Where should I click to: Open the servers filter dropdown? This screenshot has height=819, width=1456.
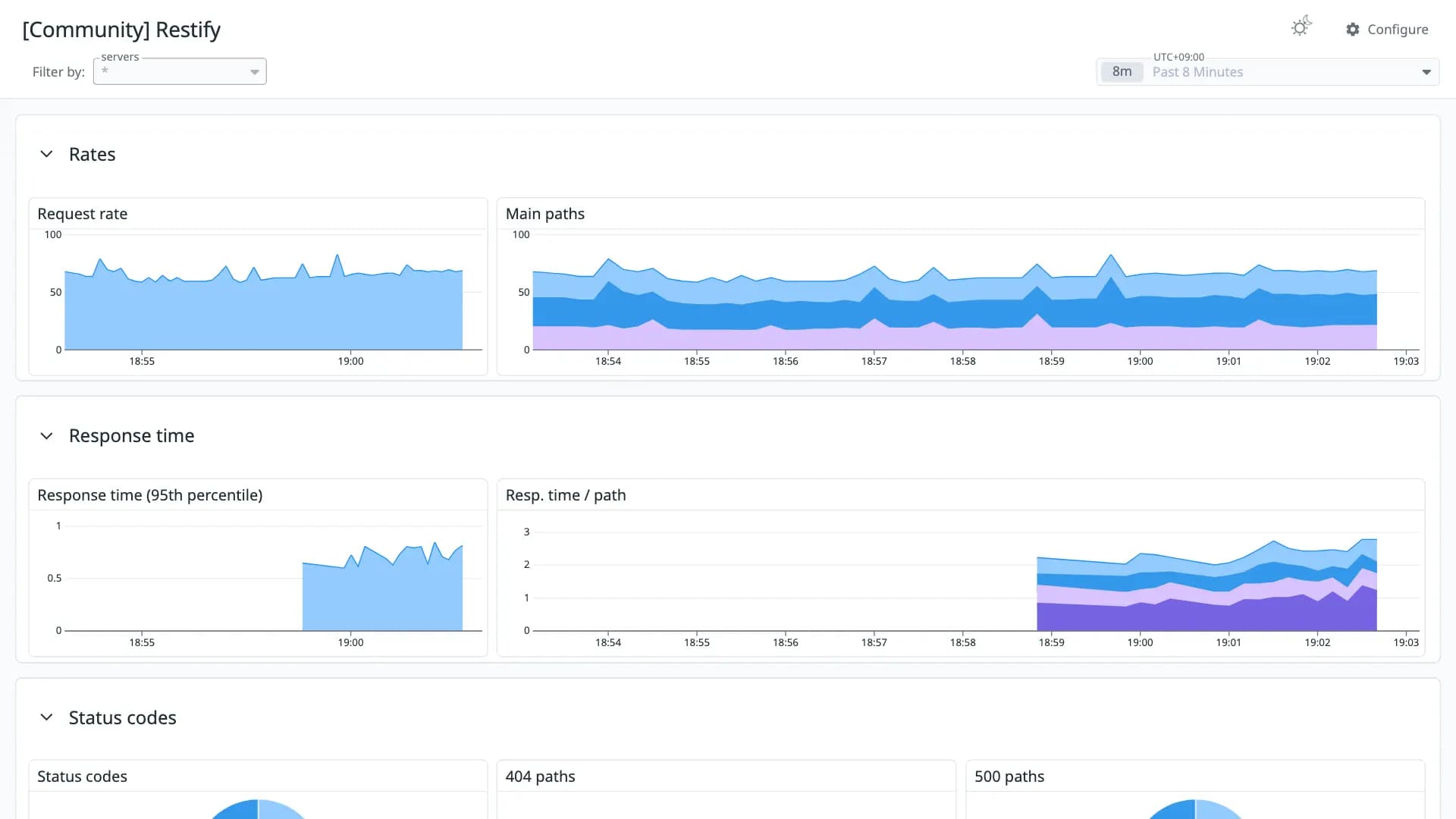(180, 71)
